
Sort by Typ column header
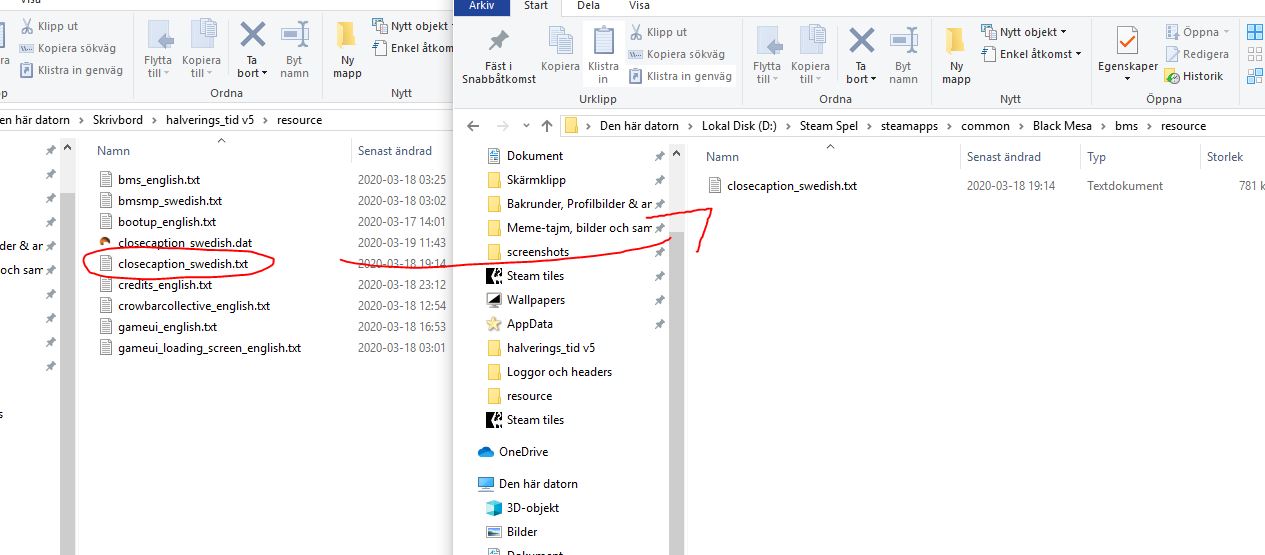click(1097, 157)
